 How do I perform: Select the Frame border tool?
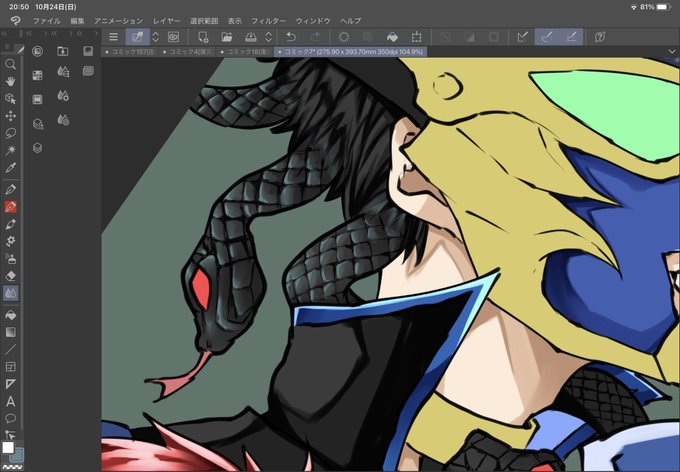(10, 367)
